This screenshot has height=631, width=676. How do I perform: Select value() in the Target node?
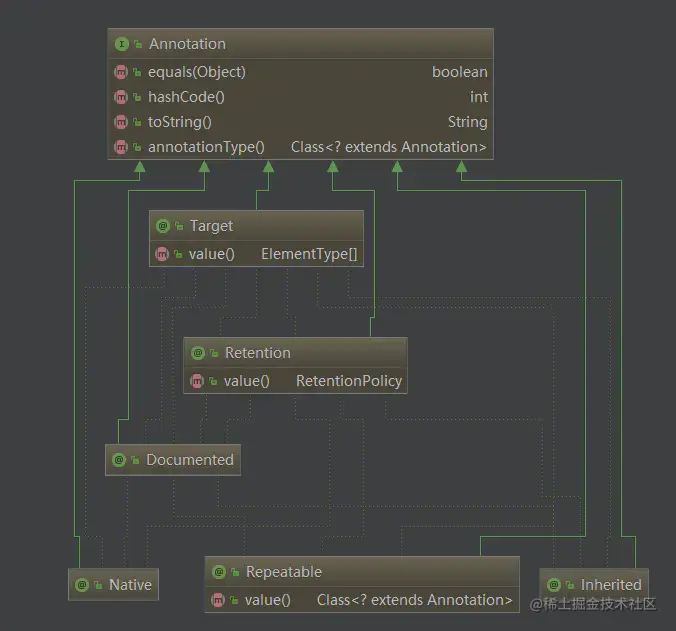coord(212,254)
